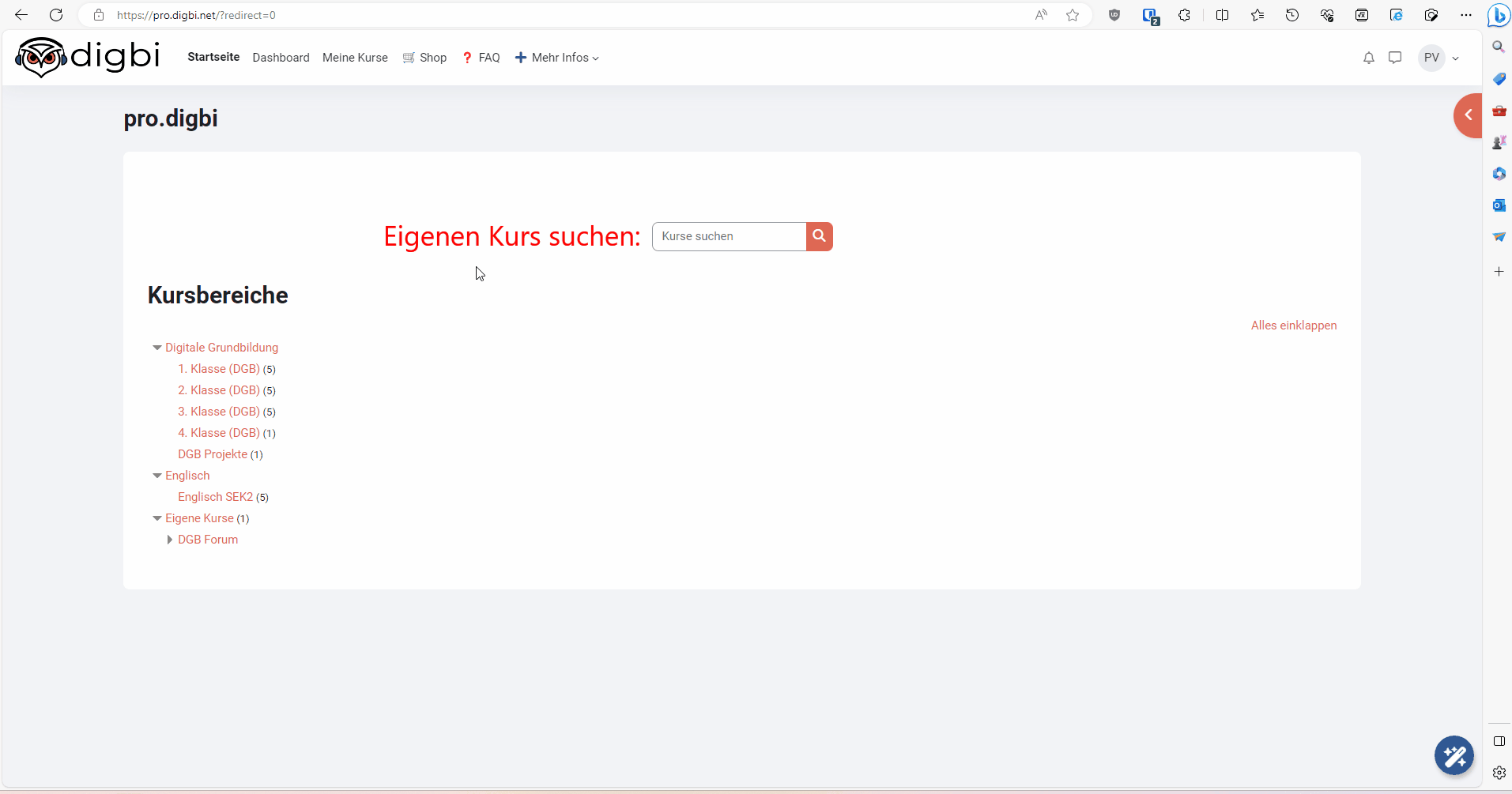Open the 2. Klasse (DGB) course link
The image size is (1512, 794).
pos(219,390)
